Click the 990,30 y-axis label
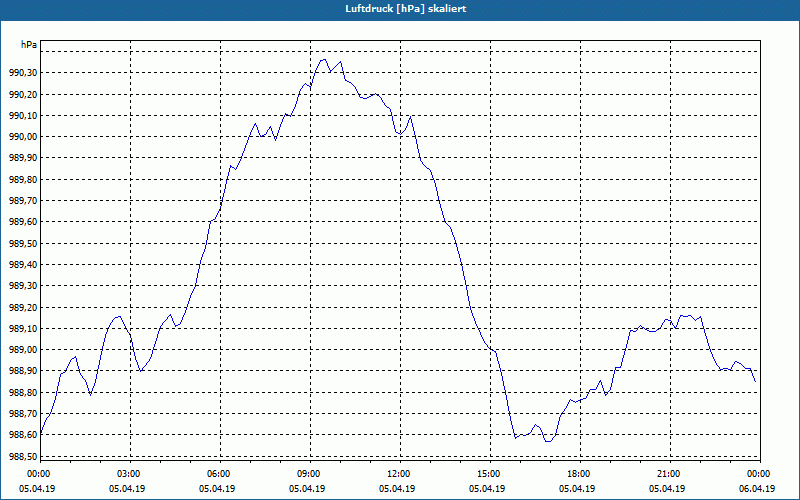Viewport: 800px width, 500px height. coord(23,73)
